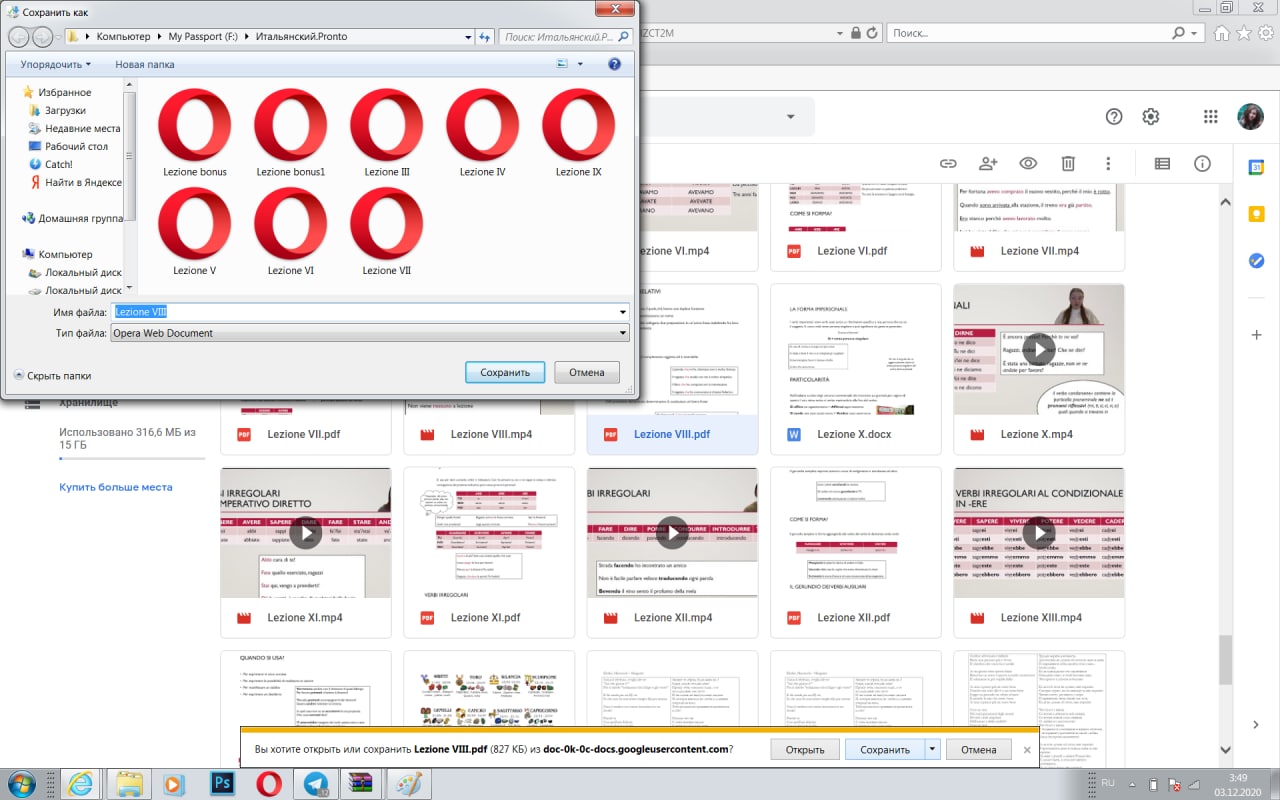
Task: Click the dialog search box Поиск
Action: click(x=564, y=37)
